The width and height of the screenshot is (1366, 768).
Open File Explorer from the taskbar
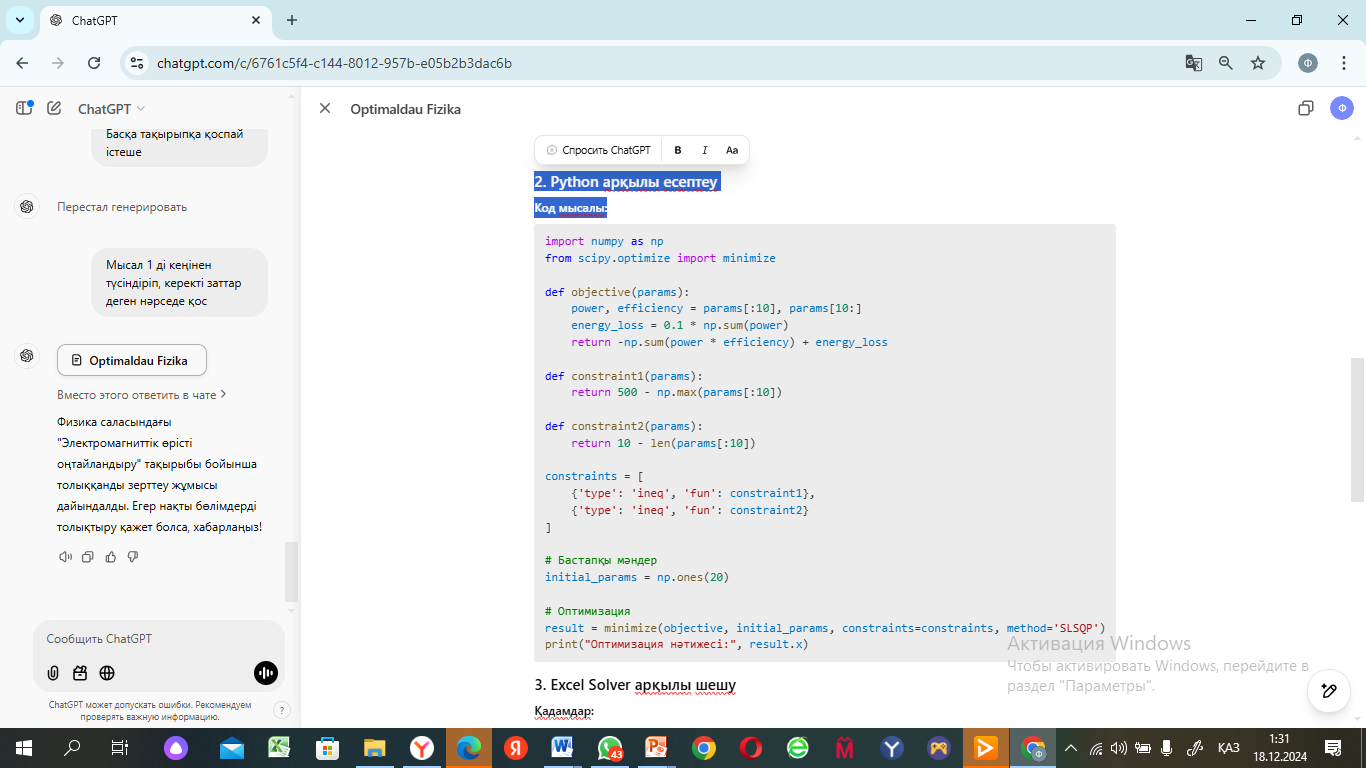click(x=374, y=748)
